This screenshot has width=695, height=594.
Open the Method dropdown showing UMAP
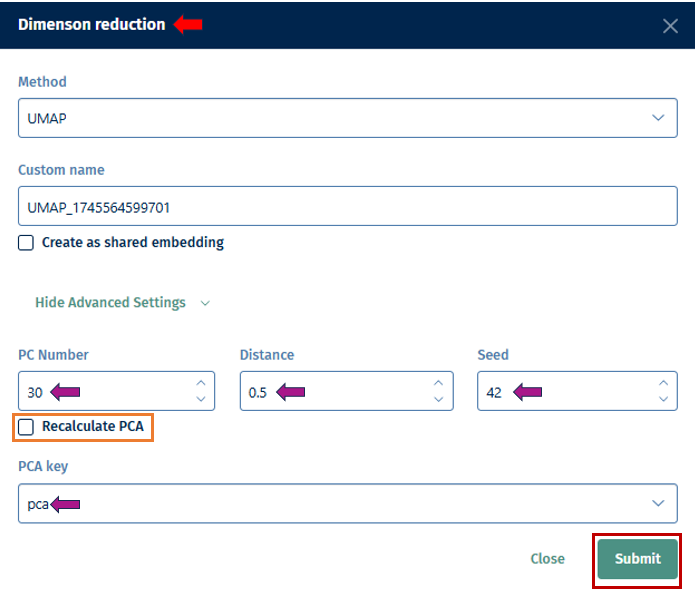[x=340, y=118]
